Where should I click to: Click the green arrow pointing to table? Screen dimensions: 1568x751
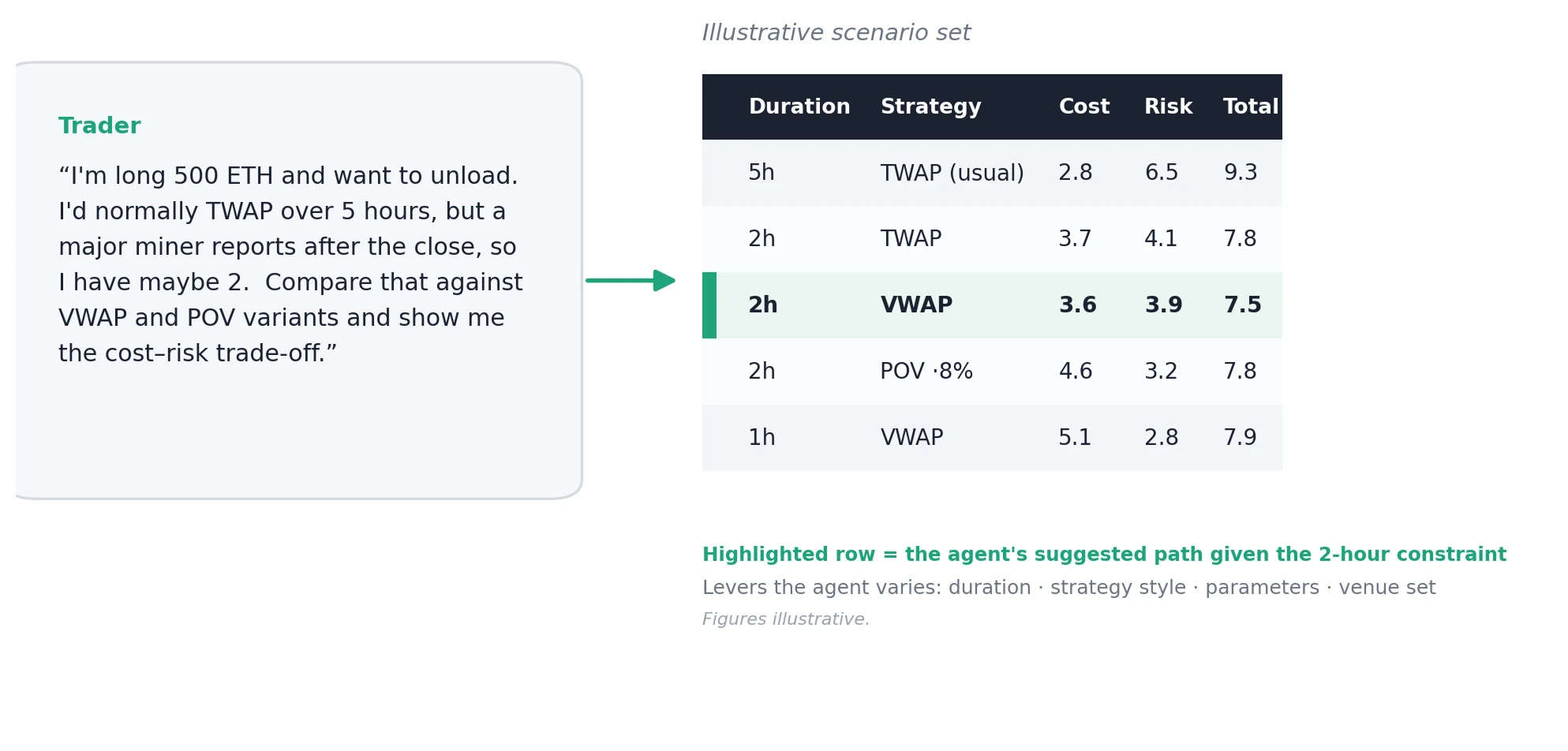tap(631, 280)
